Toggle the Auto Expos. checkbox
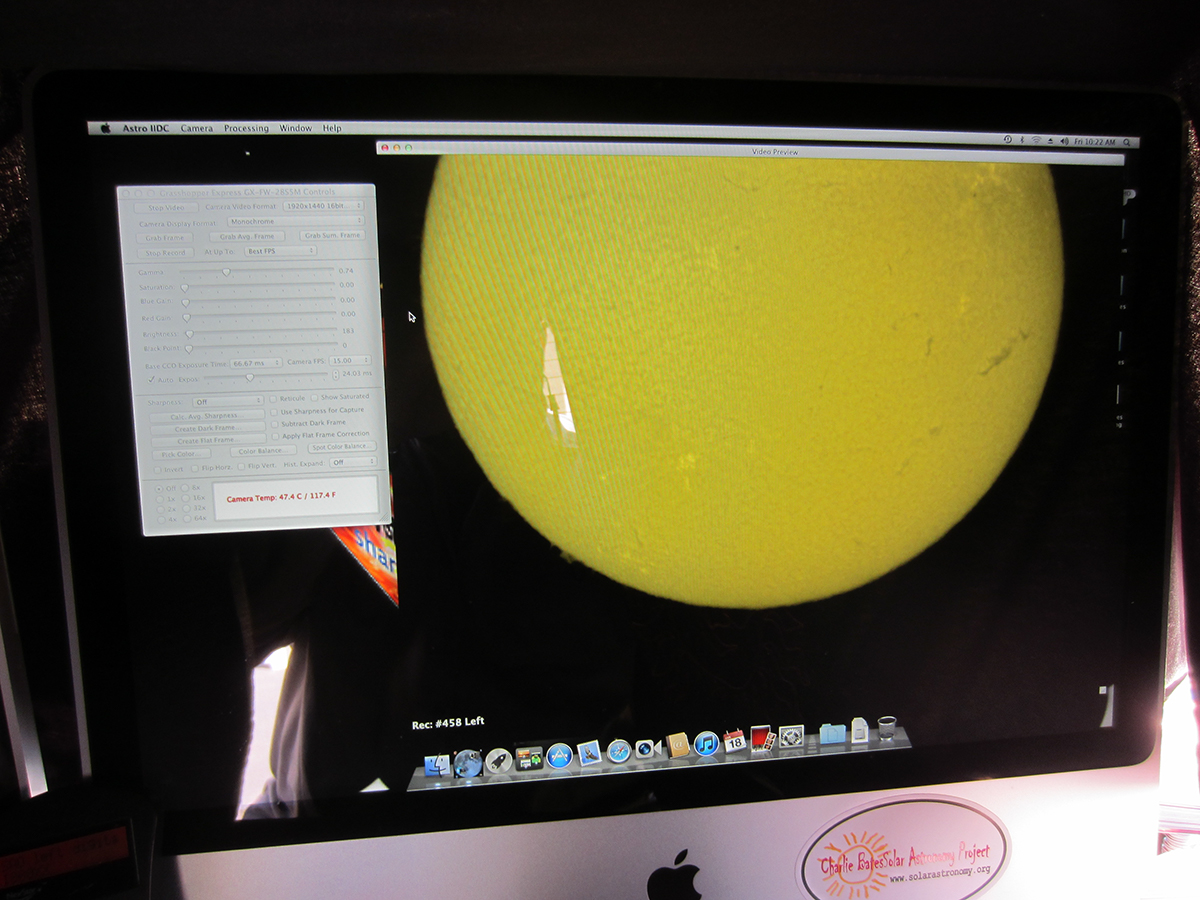 click(152, 380)
